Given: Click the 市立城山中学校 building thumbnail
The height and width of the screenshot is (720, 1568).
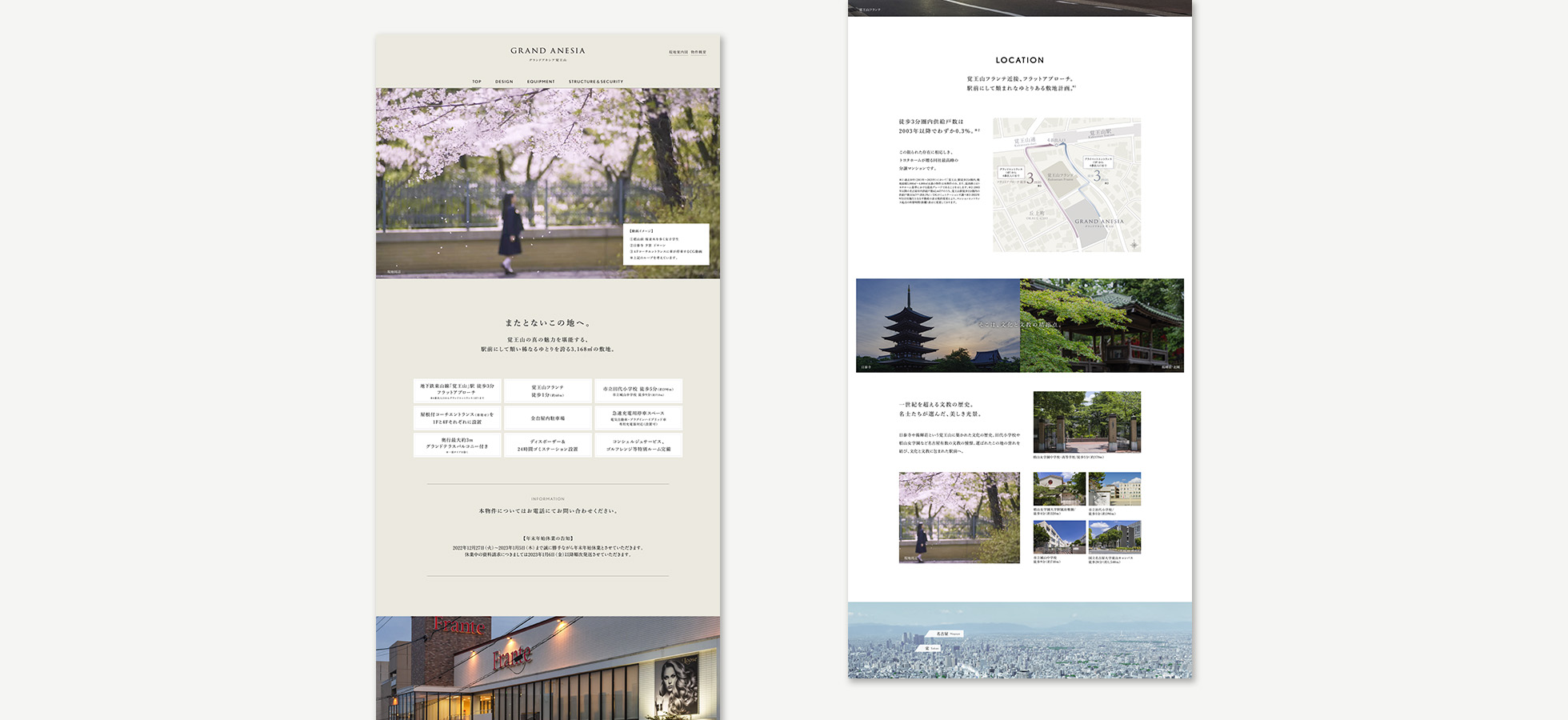Looking at the screenshot, I should (1059, 538).
